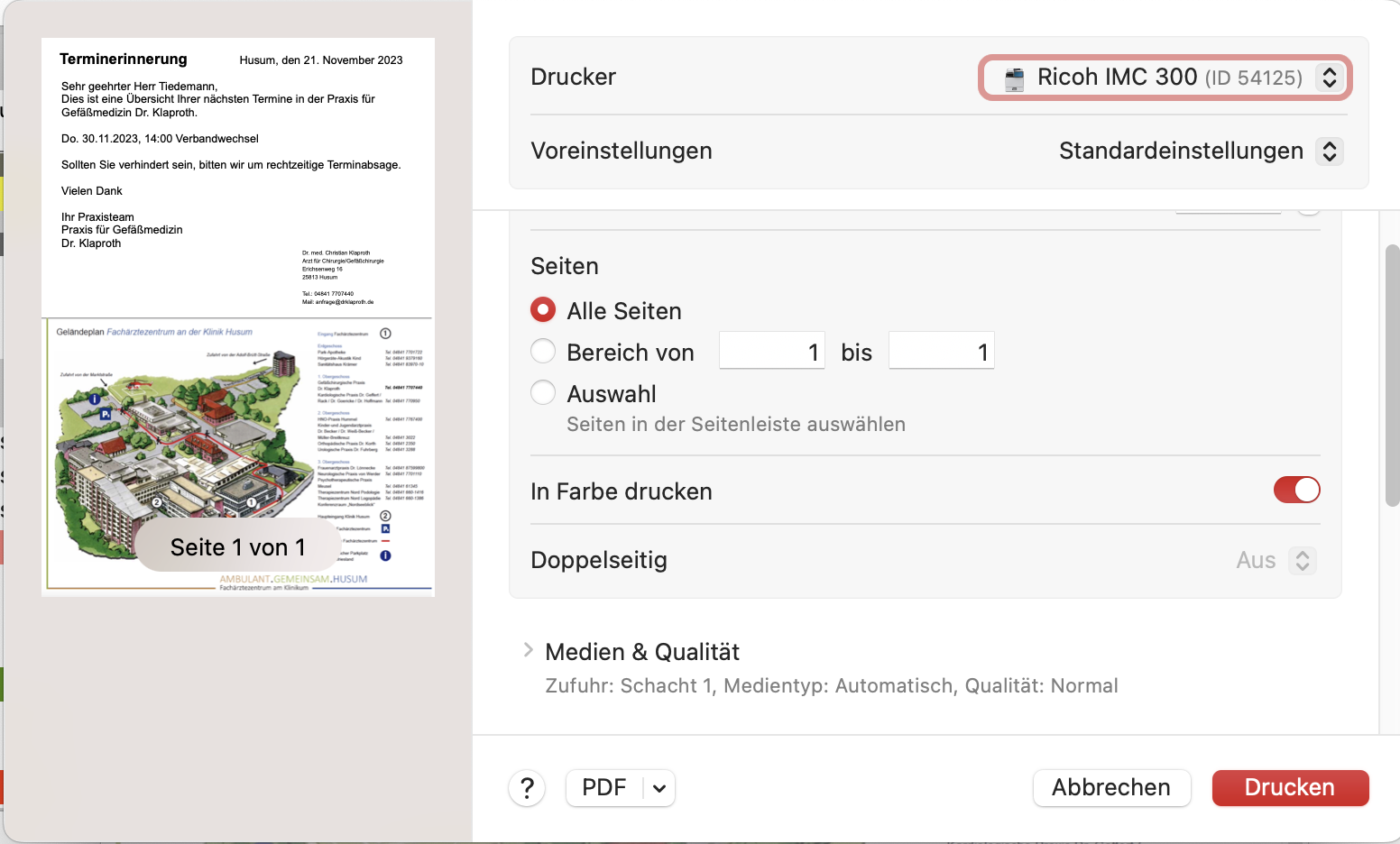This screenshot has width=1400, height=844.
Task: Click the Terminerinnerung page preview thumbnail
Action: [238, 317]
